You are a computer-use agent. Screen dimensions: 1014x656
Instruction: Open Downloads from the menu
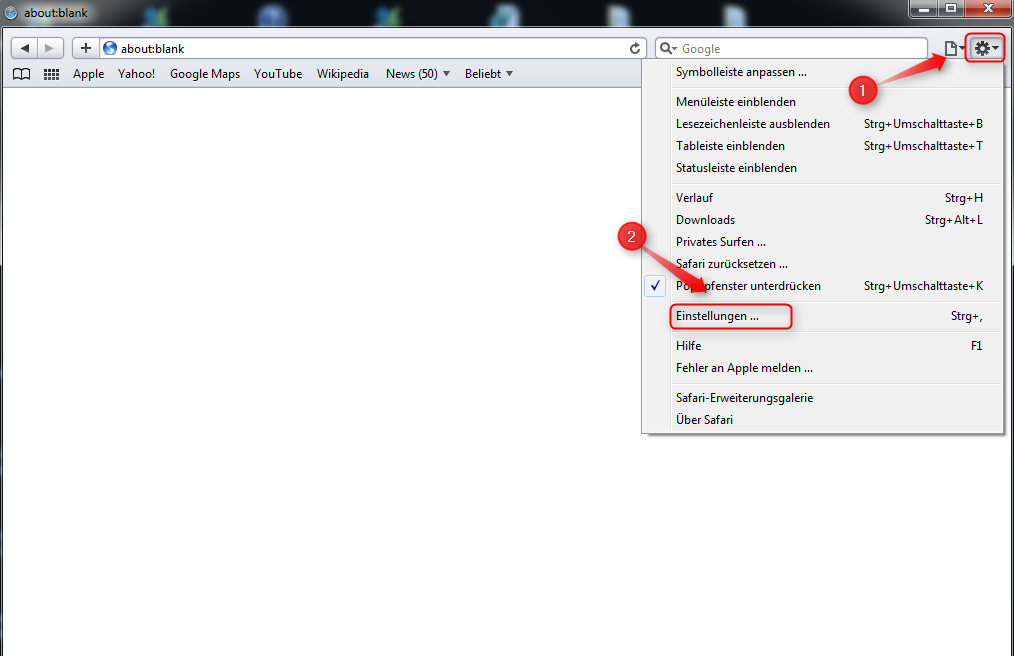(823, 219)
